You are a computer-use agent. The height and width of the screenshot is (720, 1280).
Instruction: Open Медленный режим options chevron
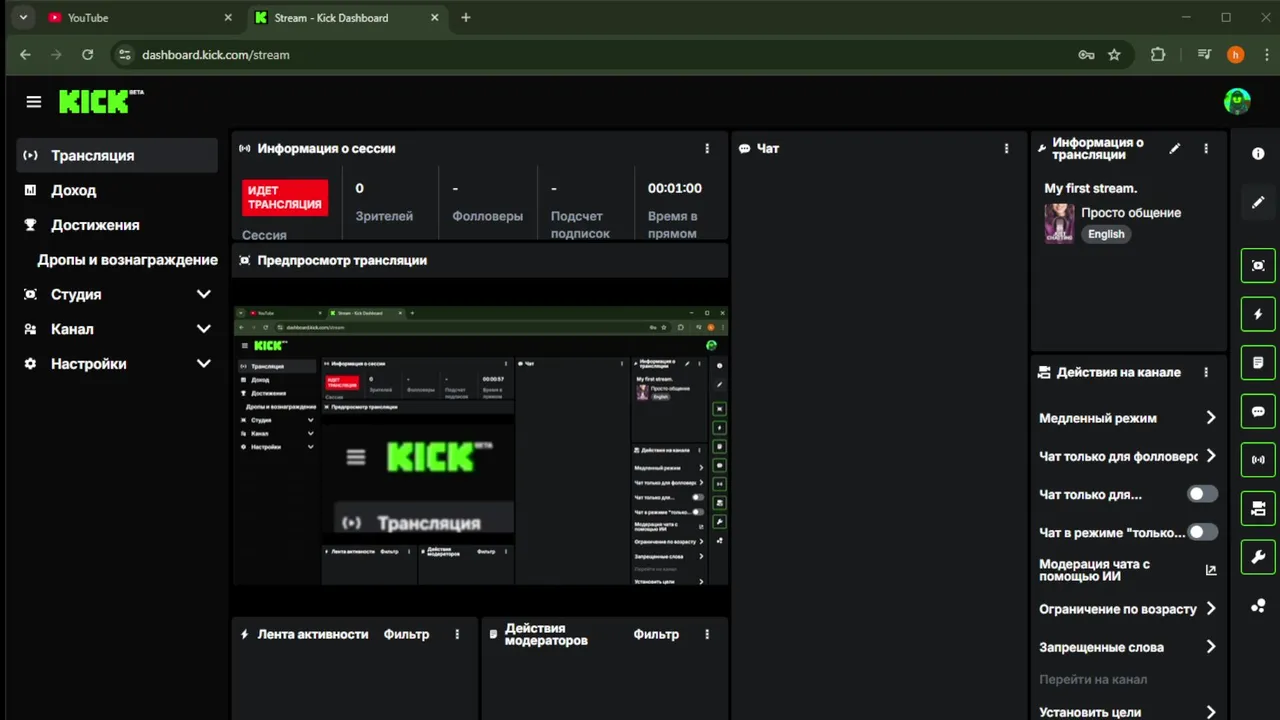(x=1211, y=418)
